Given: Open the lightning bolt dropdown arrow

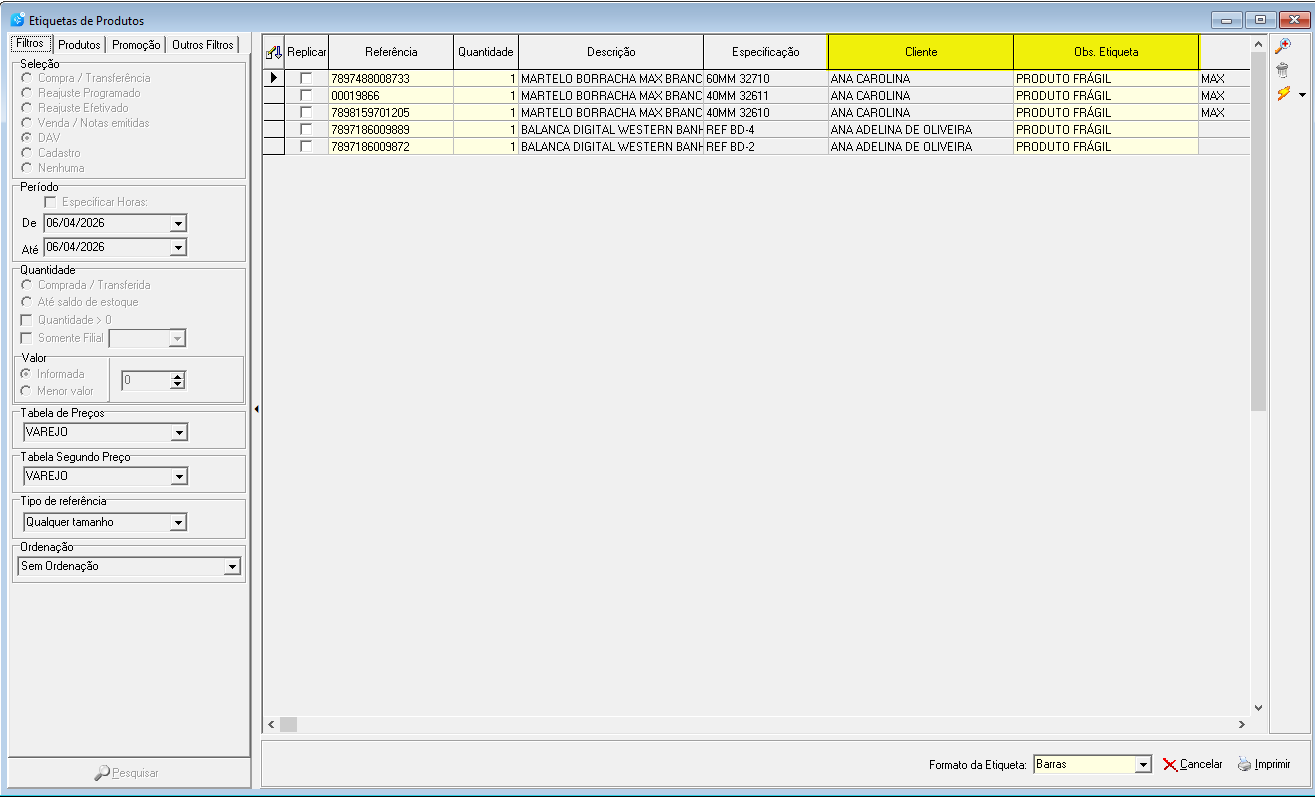Looking at the screenshot, I should click(1302, 95).
